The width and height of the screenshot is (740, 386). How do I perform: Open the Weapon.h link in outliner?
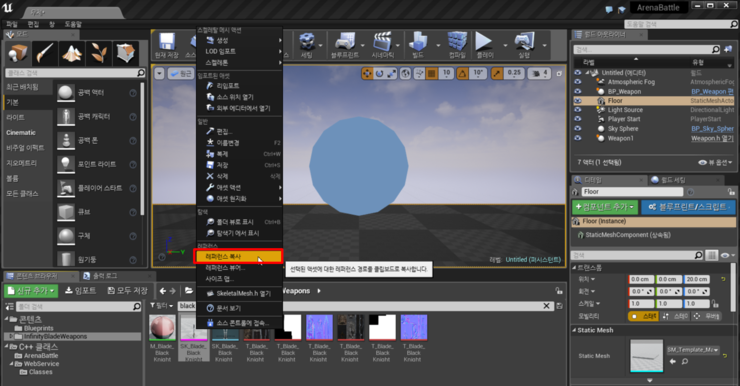[x=713, y=138]
